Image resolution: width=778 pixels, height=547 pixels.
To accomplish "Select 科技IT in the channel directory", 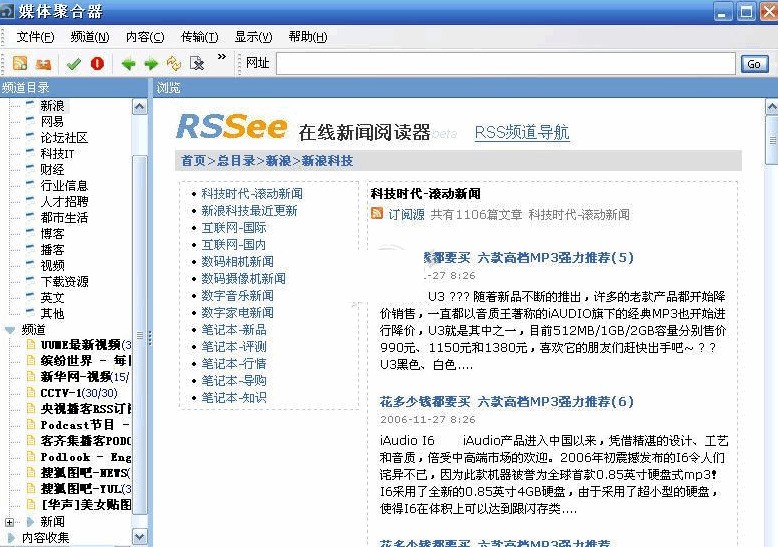I will pos(58,154).
